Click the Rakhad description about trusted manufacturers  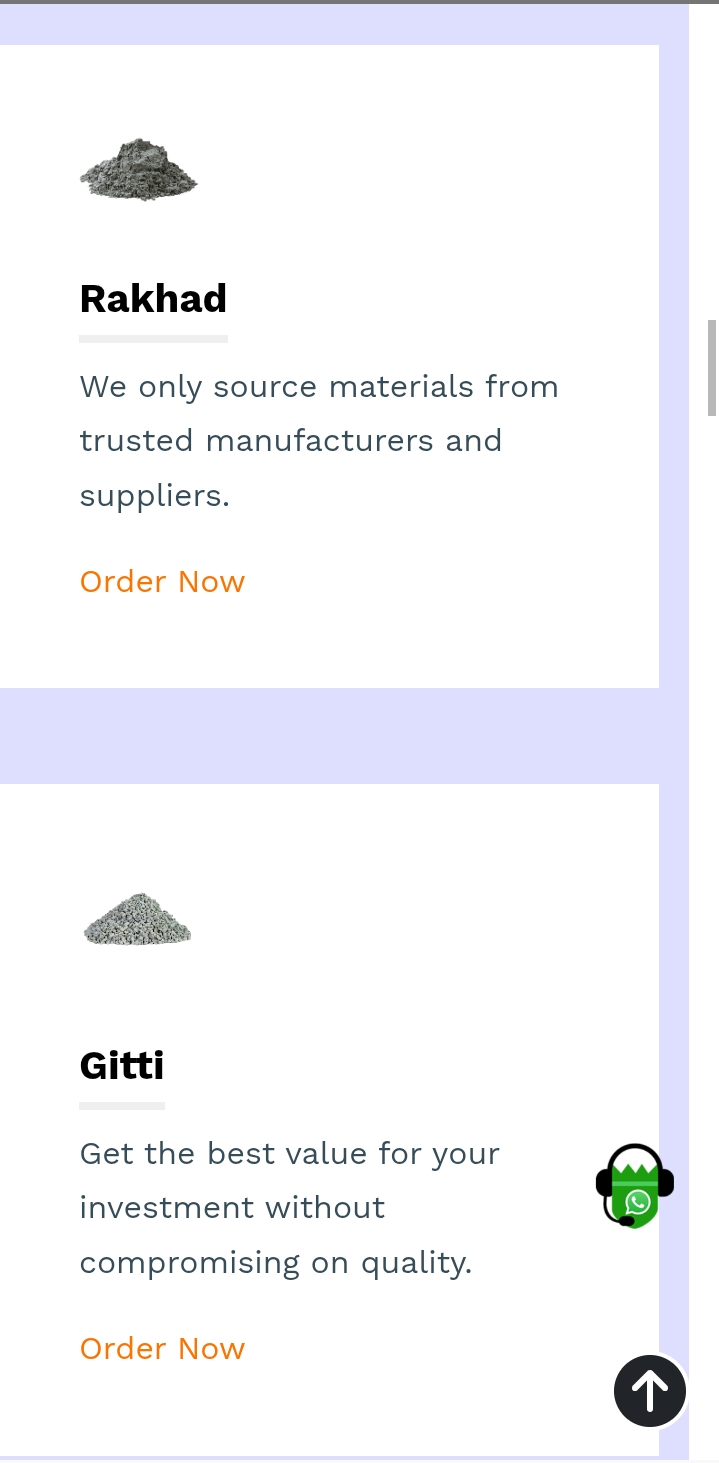319,441
